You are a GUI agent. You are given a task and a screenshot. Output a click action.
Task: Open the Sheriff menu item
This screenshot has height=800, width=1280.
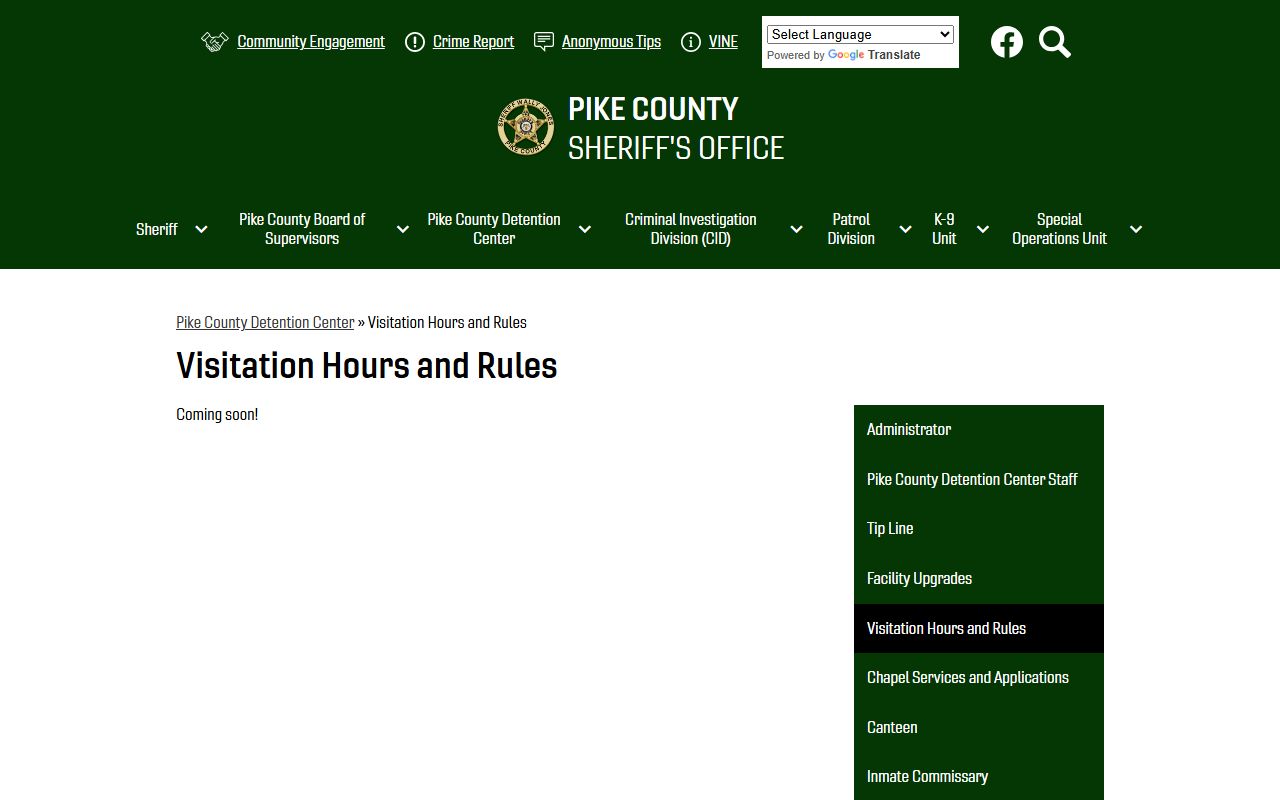coord(157,229)
